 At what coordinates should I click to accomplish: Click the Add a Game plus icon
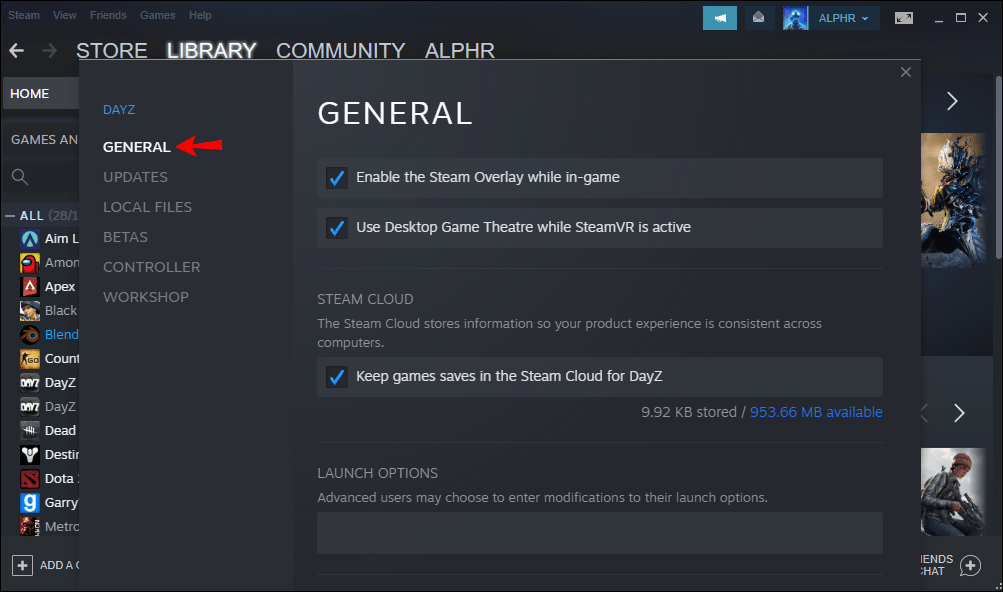[22, 565]
